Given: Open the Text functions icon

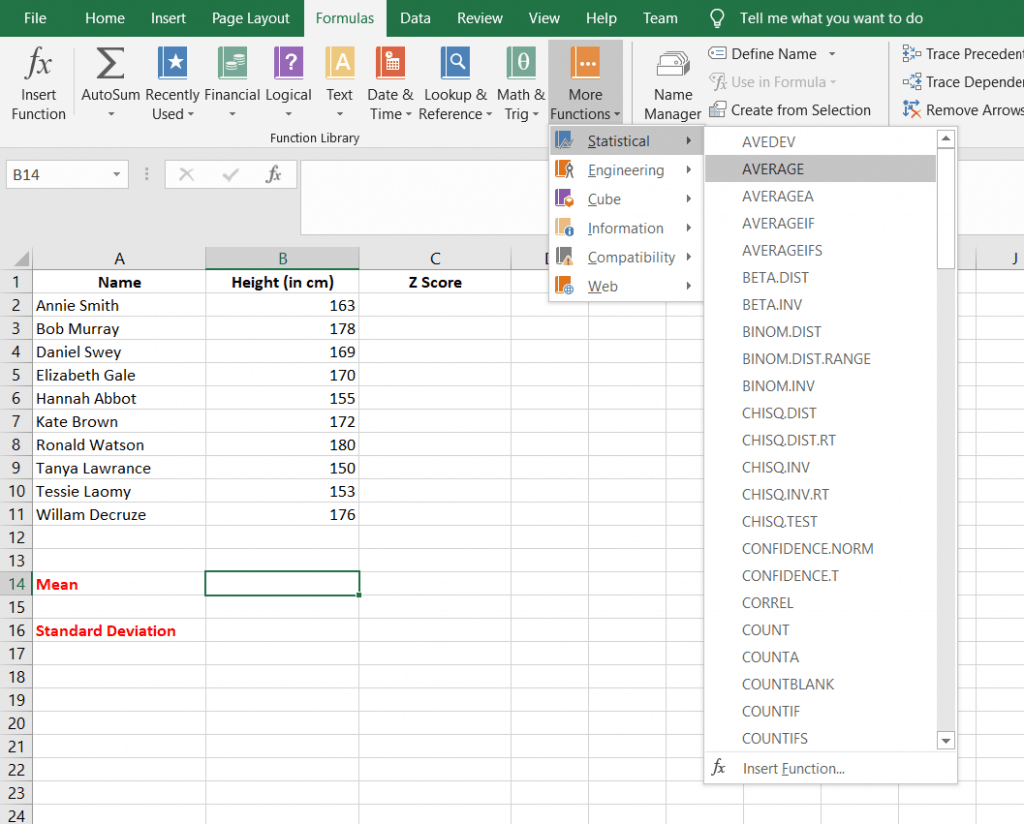Looking at the screenshot, I should [340, 63].
